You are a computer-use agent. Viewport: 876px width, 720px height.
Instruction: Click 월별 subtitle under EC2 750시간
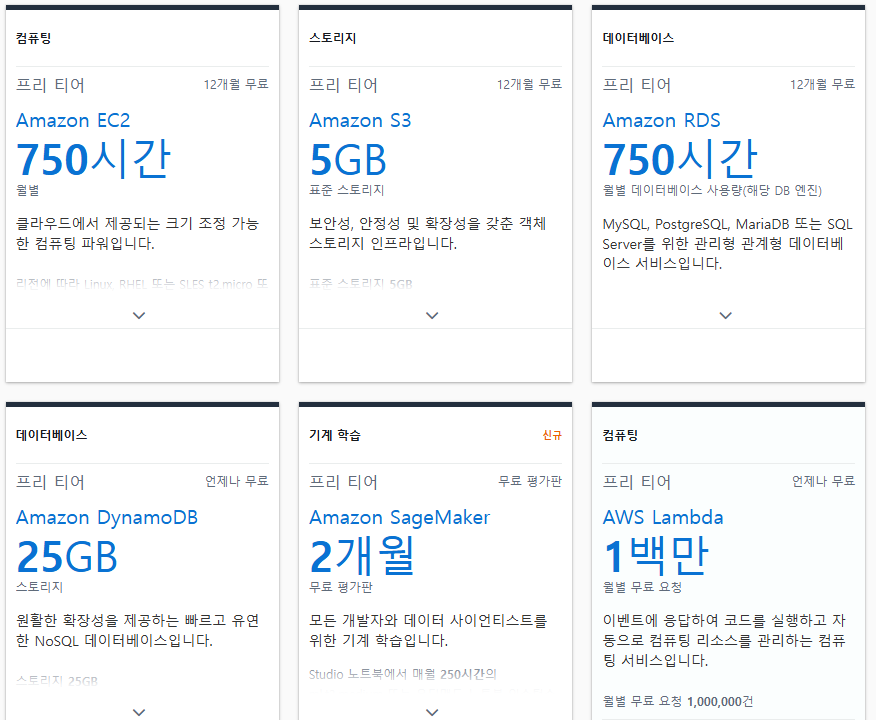pyautogui.click(x=27, y=190)
